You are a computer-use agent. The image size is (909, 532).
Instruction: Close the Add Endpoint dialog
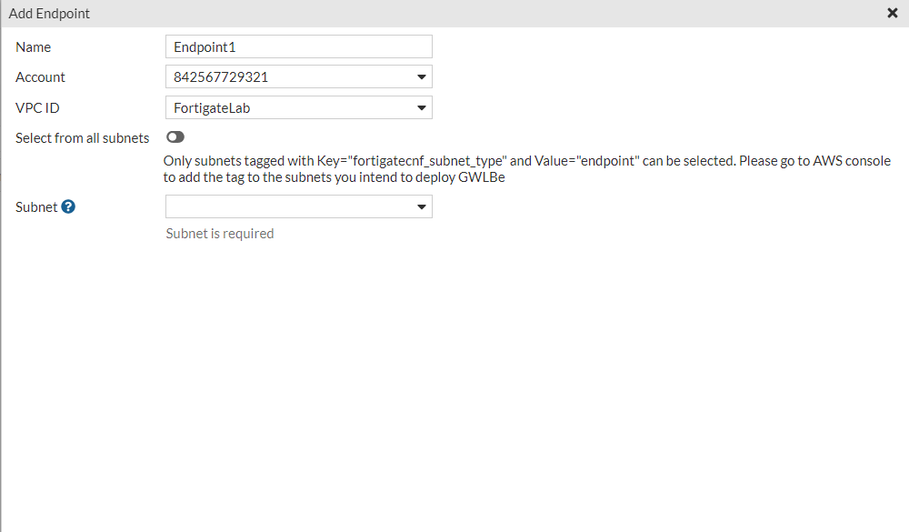coord(892,14)
